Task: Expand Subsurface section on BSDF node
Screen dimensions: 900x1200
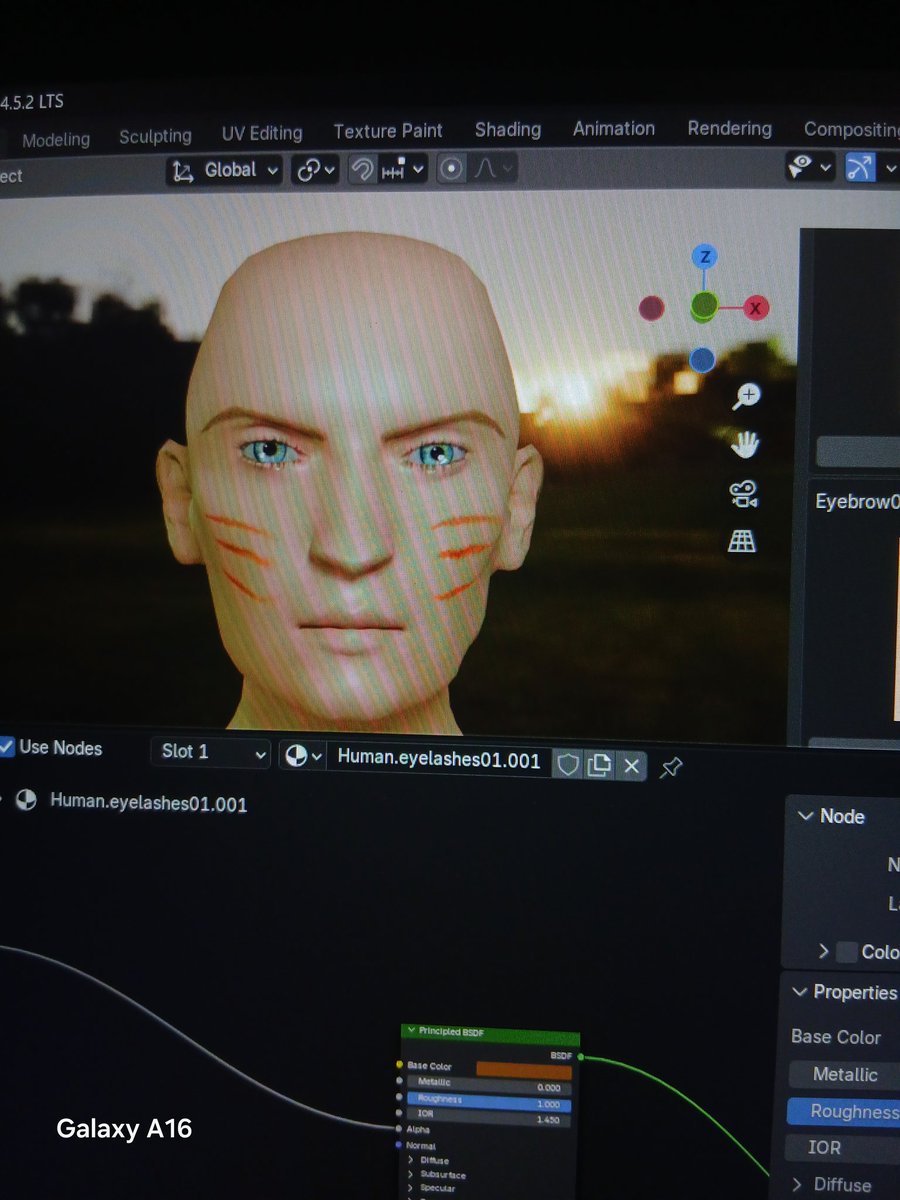Action: tap(411, 1175)
